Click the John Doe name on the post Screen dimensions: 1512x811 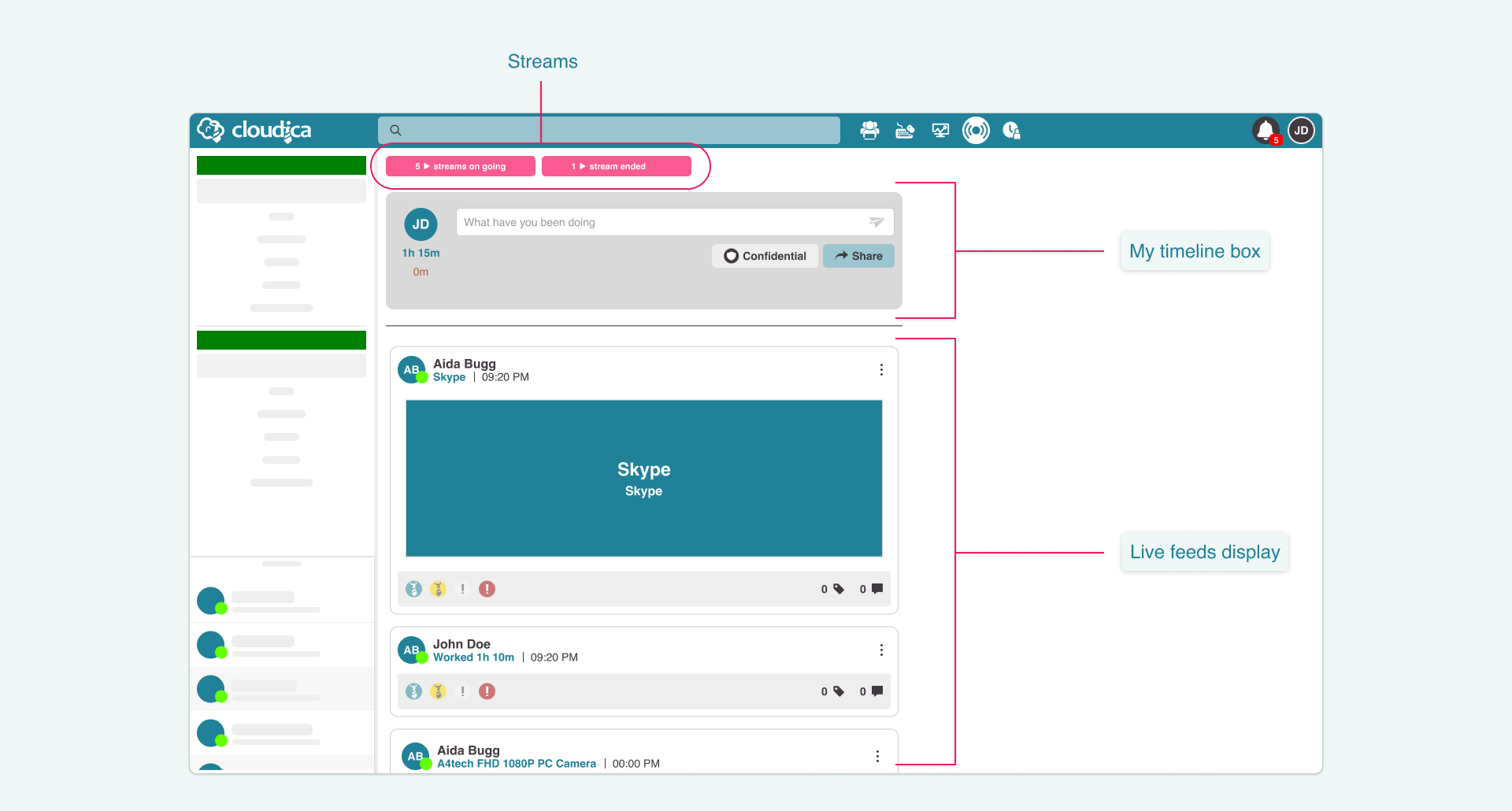pos(461,644)
